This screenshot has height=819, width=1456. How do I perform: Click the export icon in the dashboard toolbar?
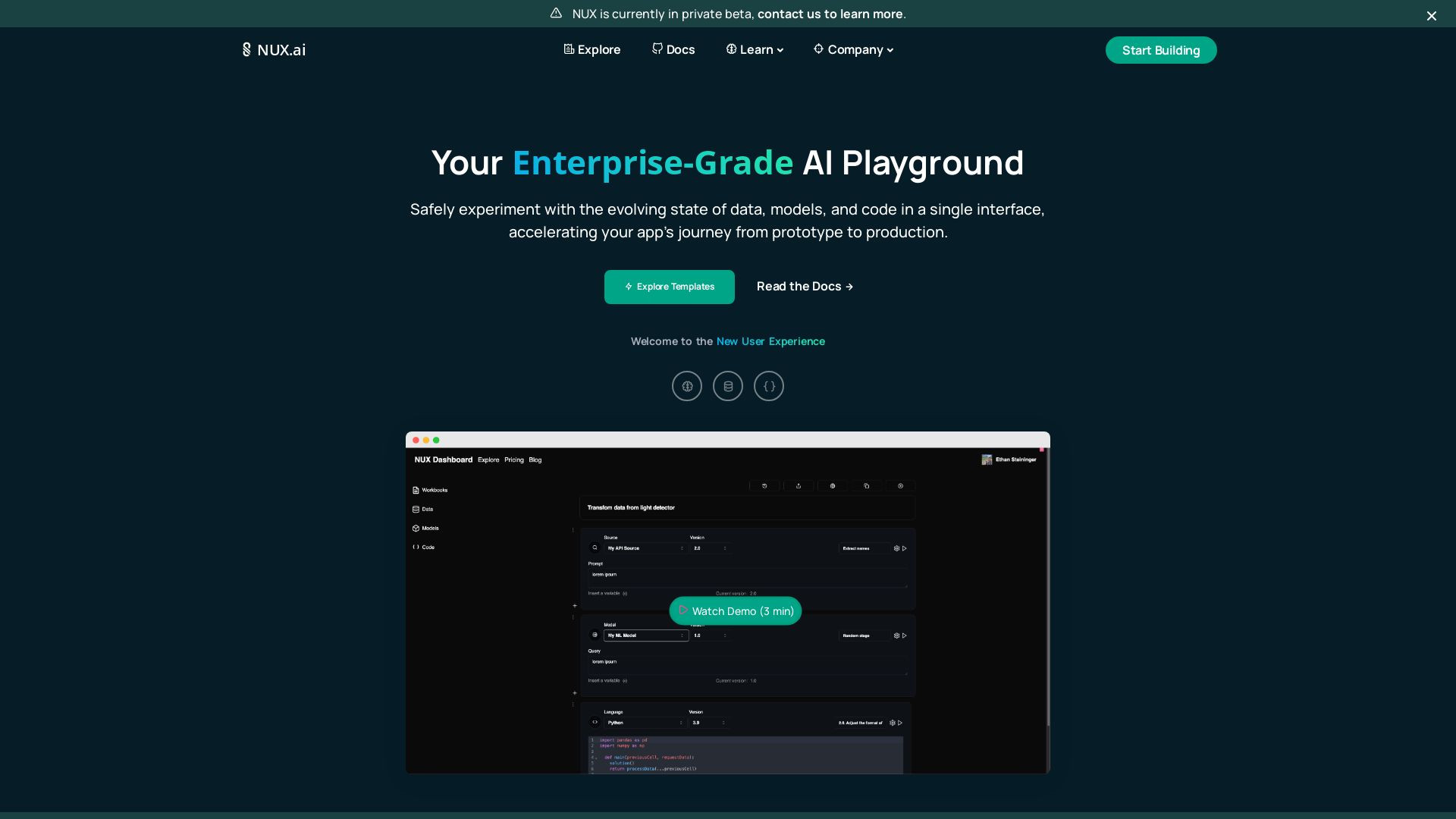pos(799,486)
